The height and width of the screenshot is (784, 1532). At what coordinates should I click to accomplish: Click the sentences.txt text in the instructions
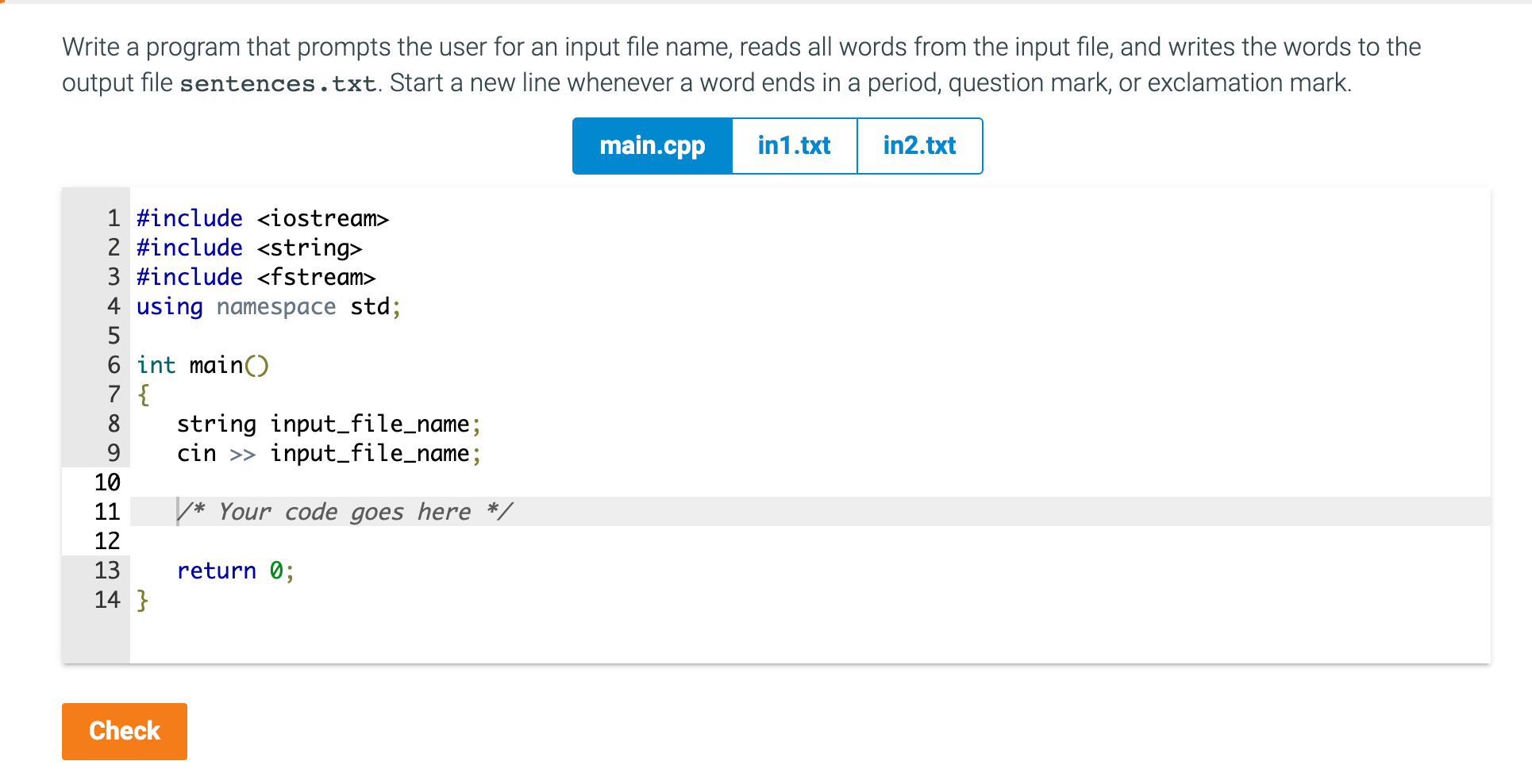(x=277, y=83)
